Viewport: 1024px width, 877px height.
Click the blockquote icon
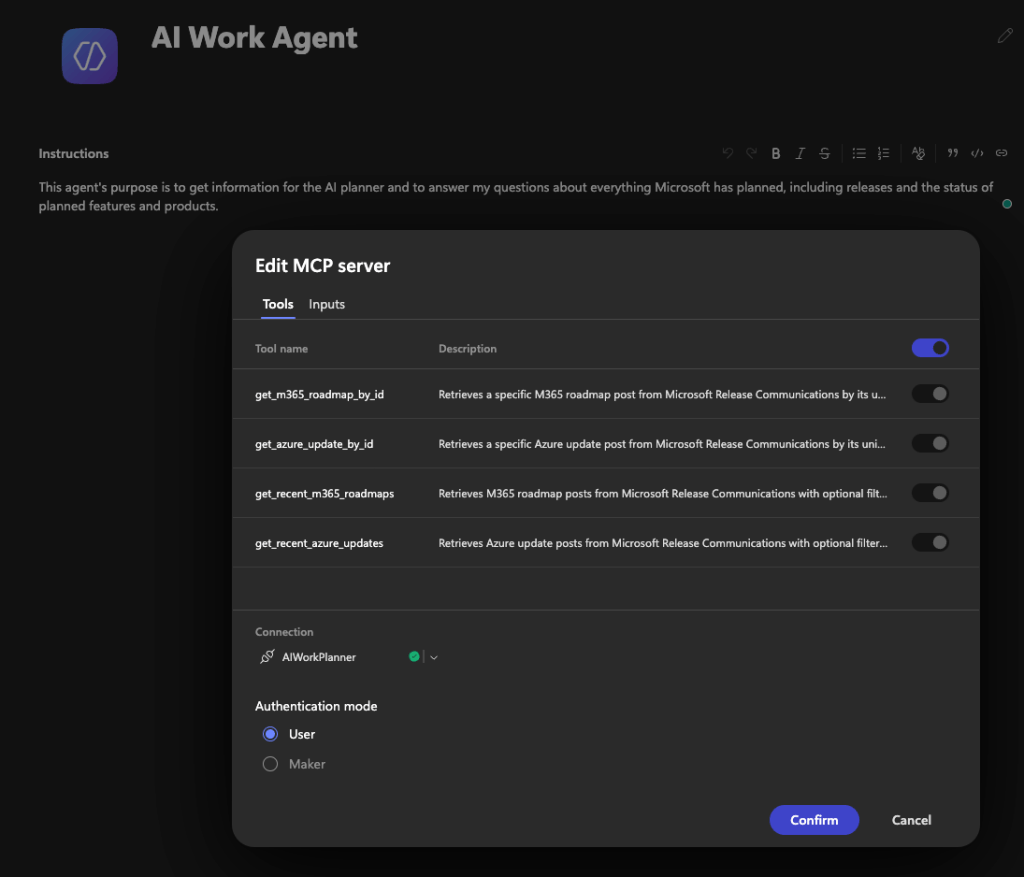pyautogui.click(x=953, y=153)
